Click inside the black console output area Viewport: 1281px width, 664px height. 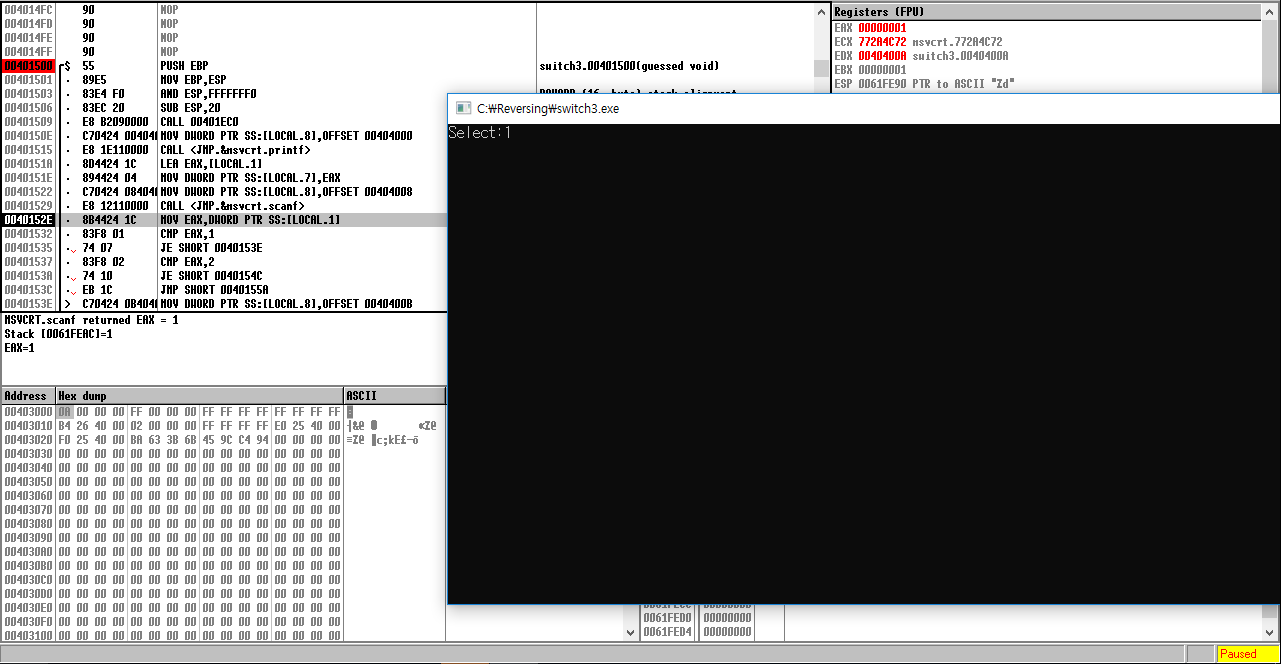(863, 364)
